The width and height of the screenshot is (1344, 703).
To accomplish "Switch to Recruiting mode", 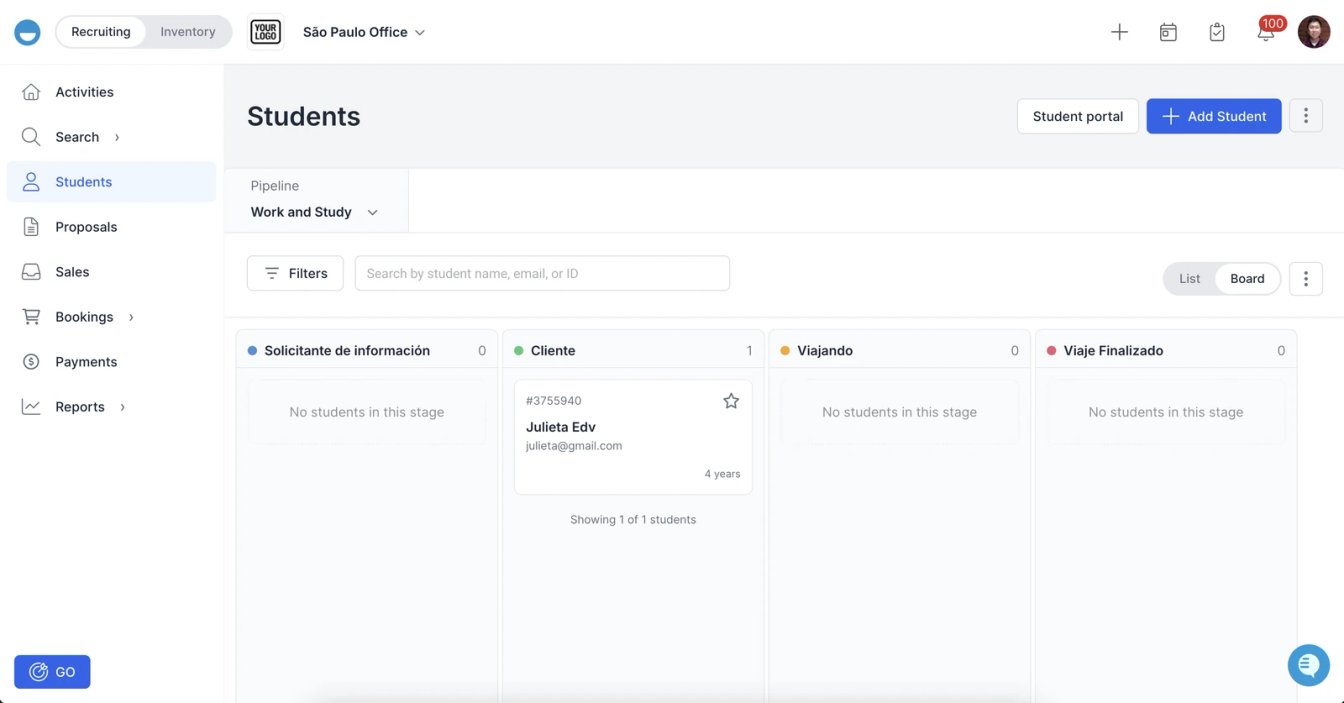I will pos(101,32).
